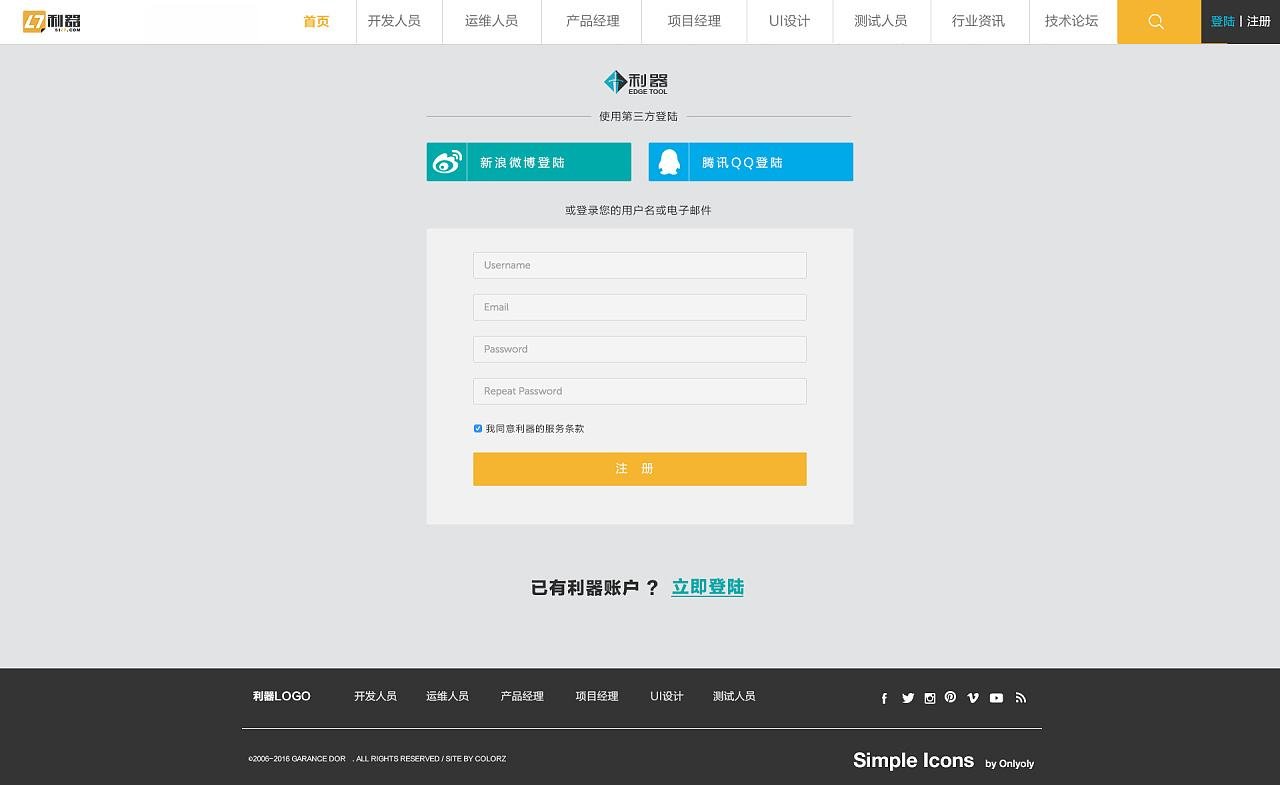Open the Facebook icon in the footer

(x=884, y=697)
